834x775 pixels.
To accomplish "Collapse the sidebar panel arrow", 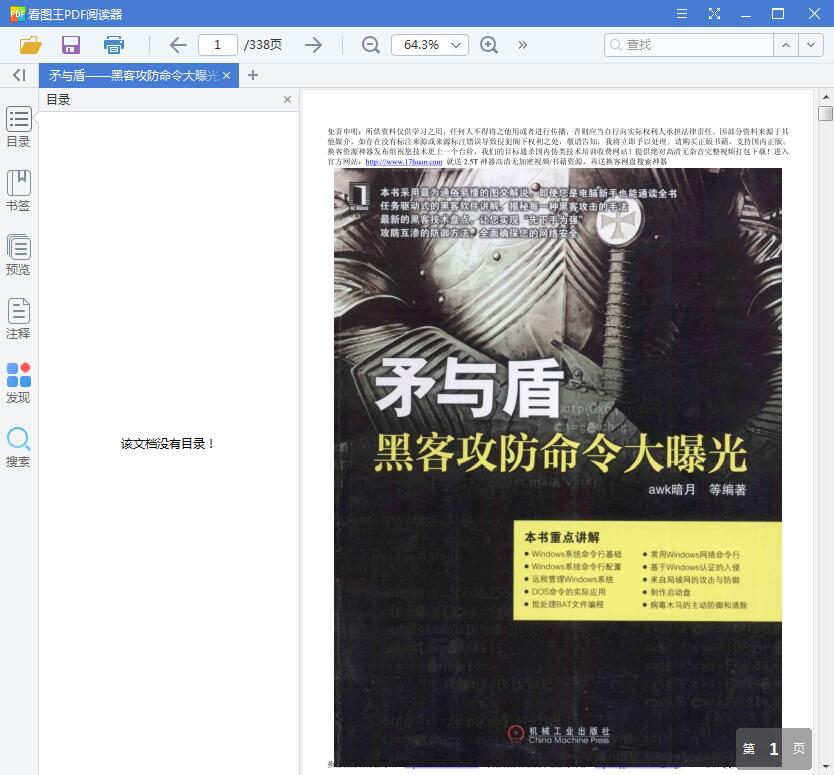I will pyautogui.click(x=19, y=75).
